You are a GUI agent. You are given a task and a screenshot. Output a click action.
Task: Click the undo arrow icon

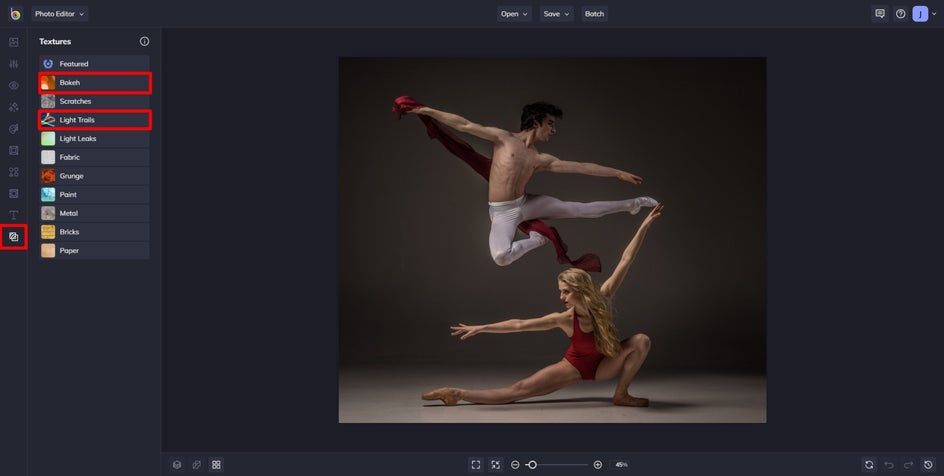889,465
